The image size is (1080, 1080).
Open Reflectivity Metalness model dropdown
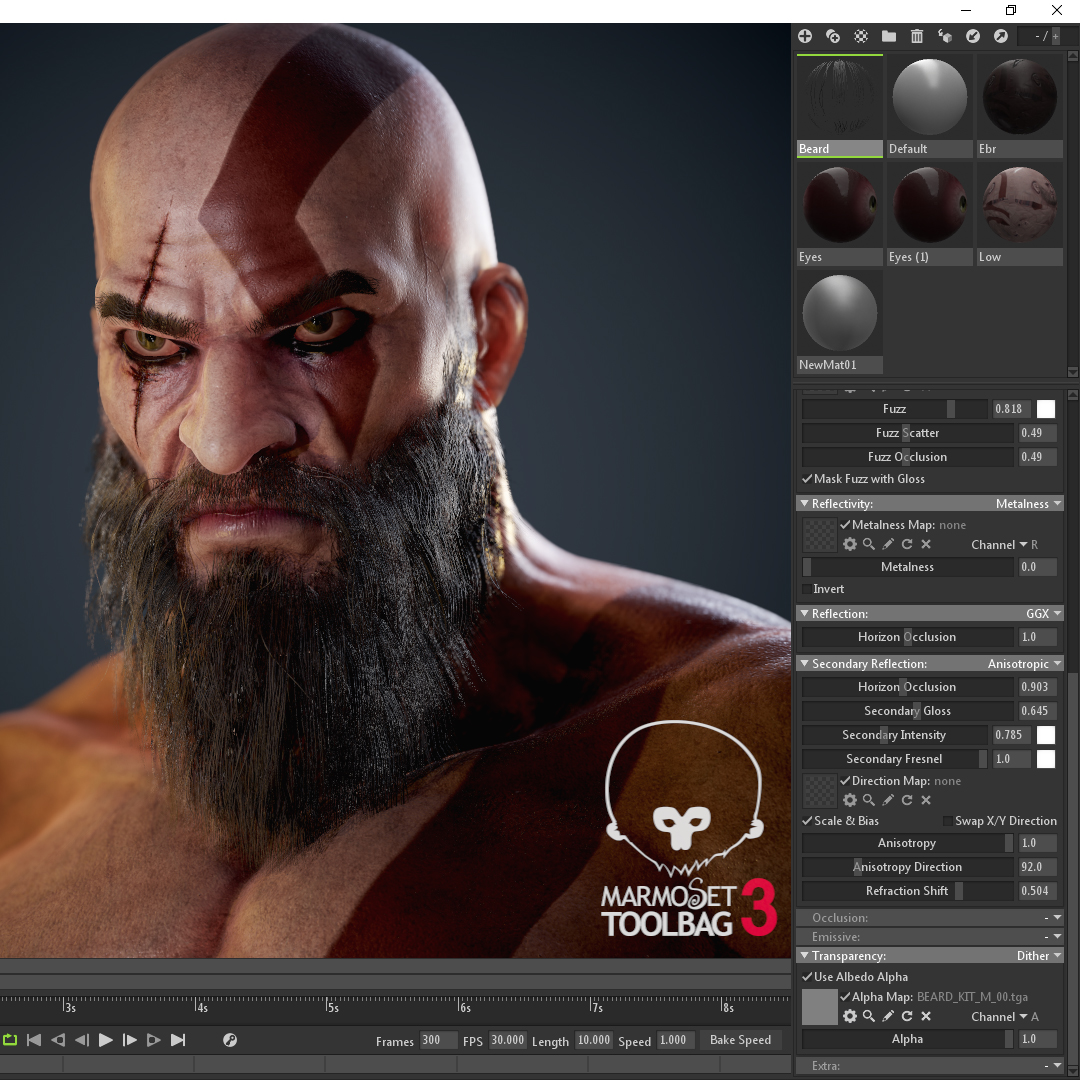click(x=1028, y=503)
